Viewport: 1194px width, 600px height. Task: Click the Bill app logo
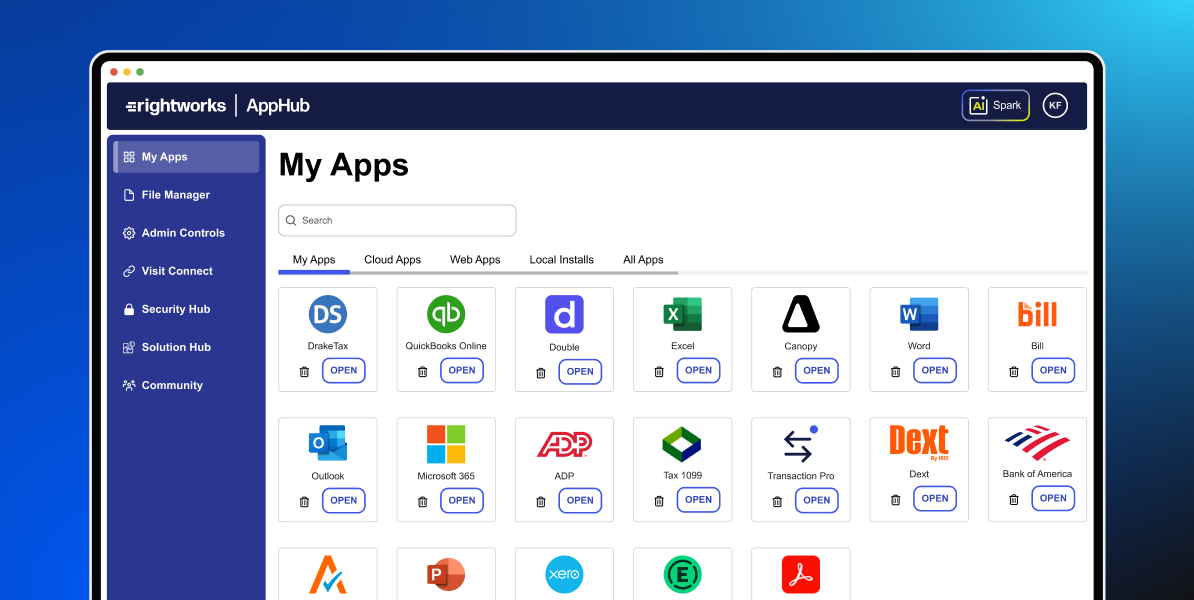tap(1037, 314)
